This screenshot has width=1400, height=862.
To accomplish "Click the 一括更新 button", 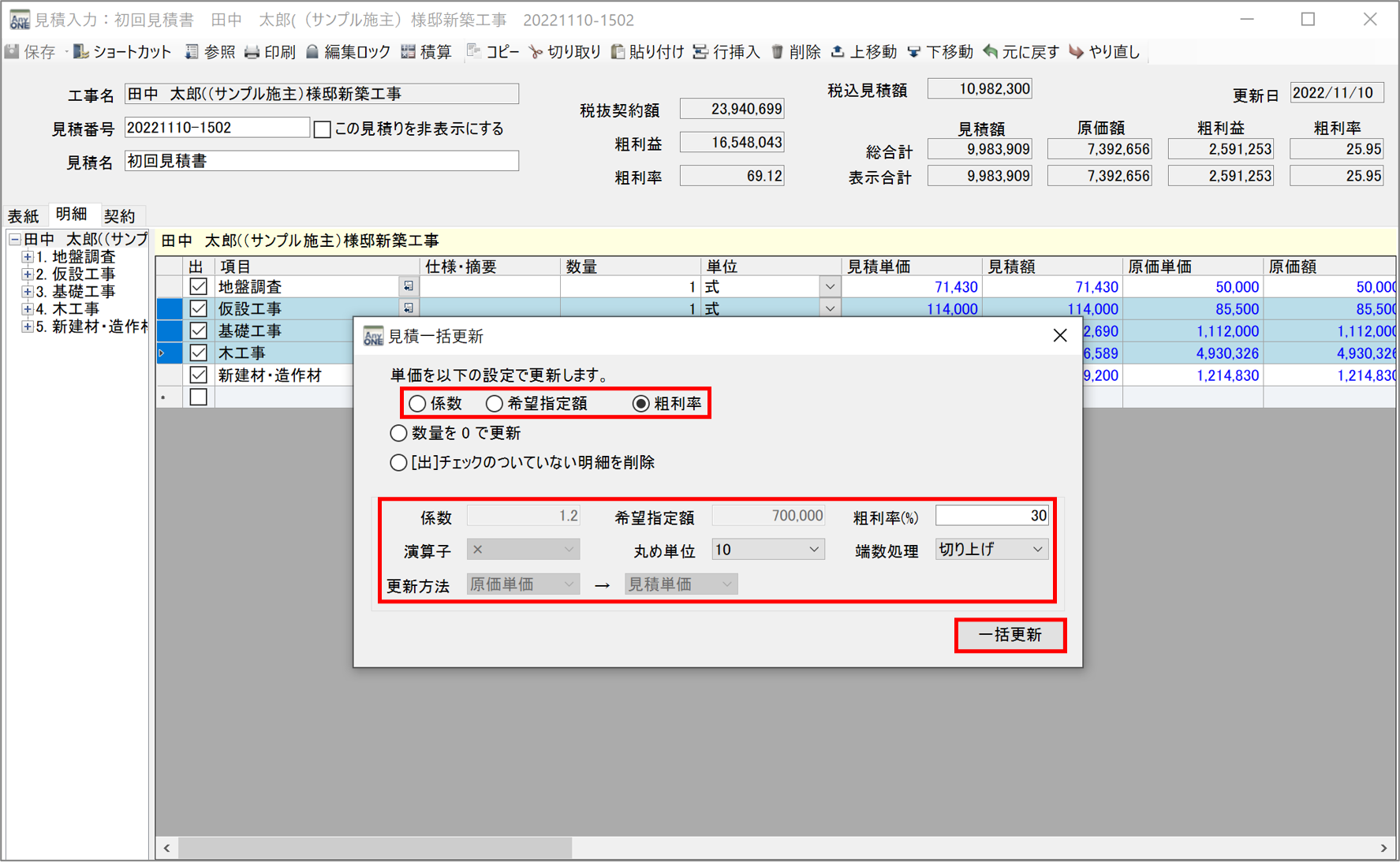I will 1010,635.
